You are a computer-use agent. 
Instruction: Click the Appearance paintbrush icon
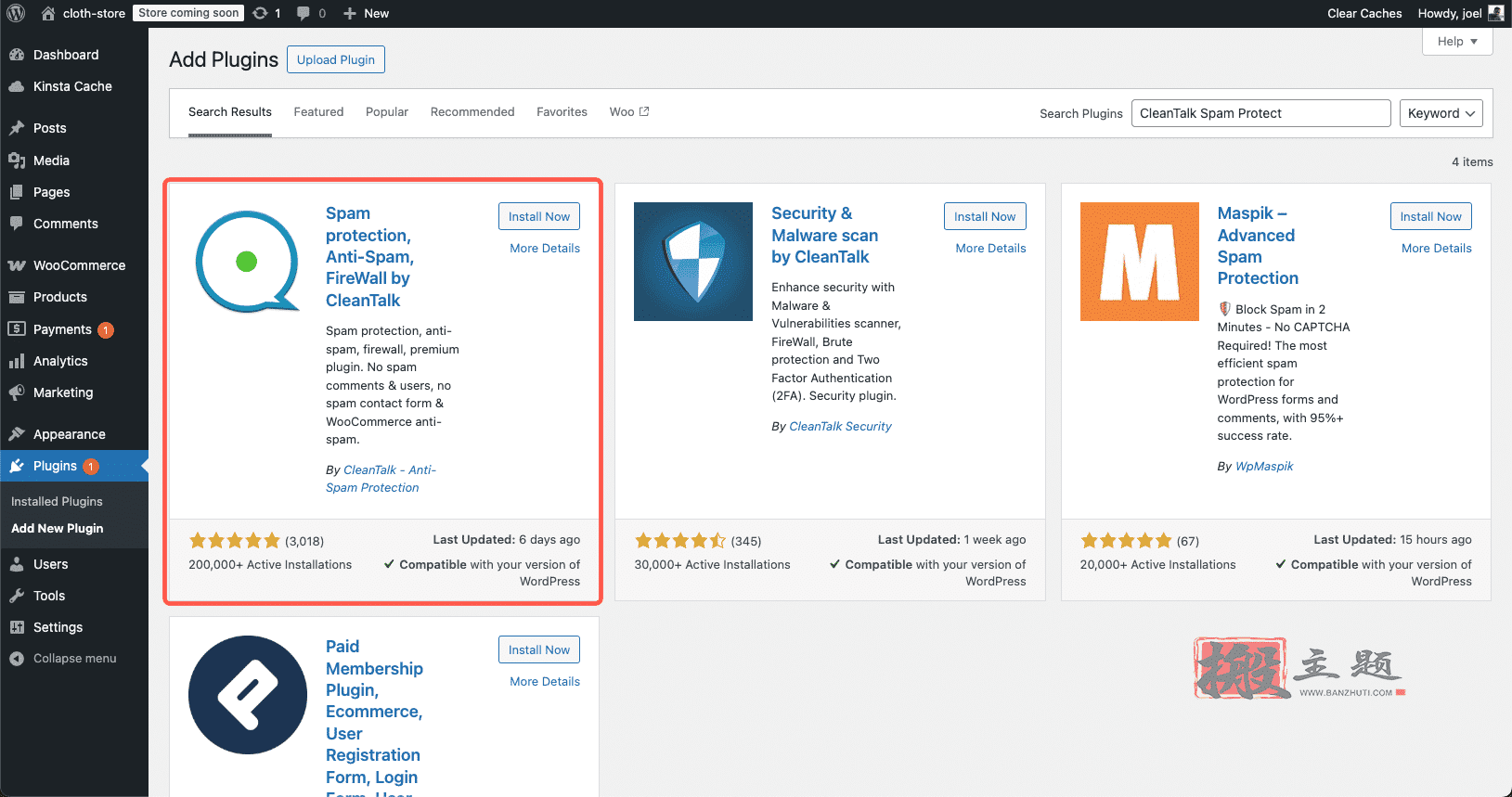tap(17, 434)
